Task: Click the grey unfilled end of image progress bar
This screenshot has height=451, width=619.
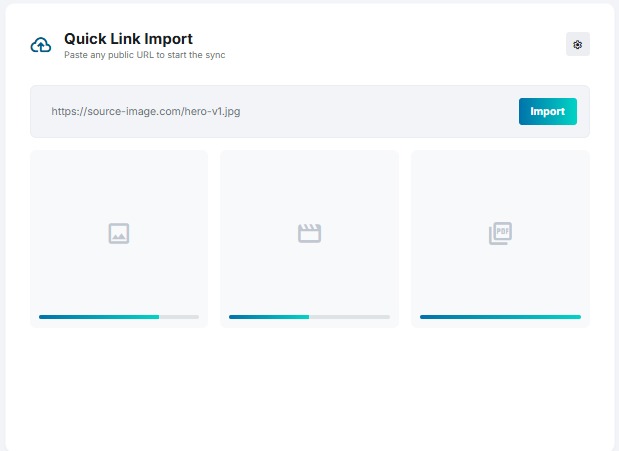Action: [x=179, y=317]
